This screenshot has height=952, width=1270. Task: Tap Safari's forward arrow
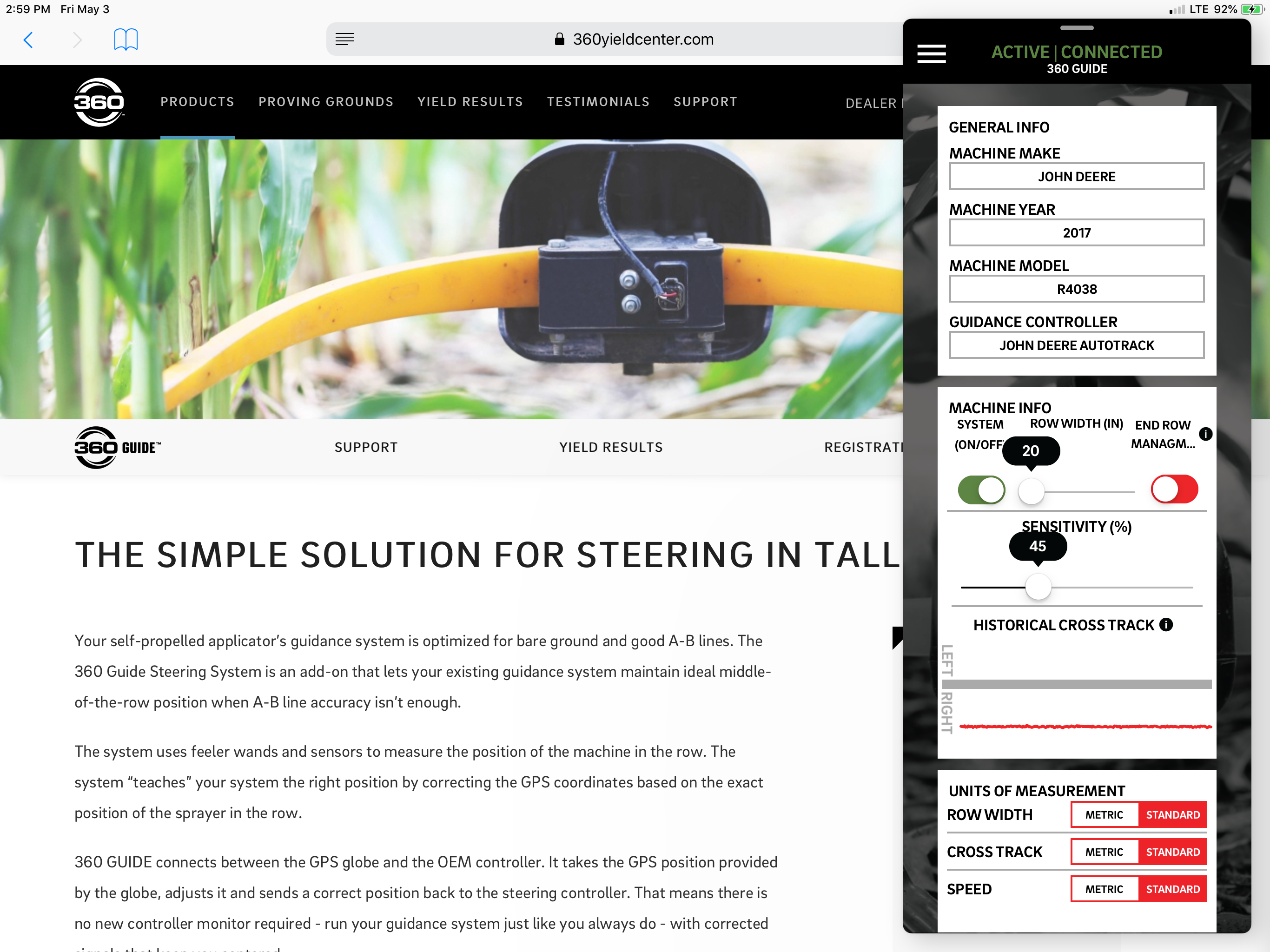78,40
